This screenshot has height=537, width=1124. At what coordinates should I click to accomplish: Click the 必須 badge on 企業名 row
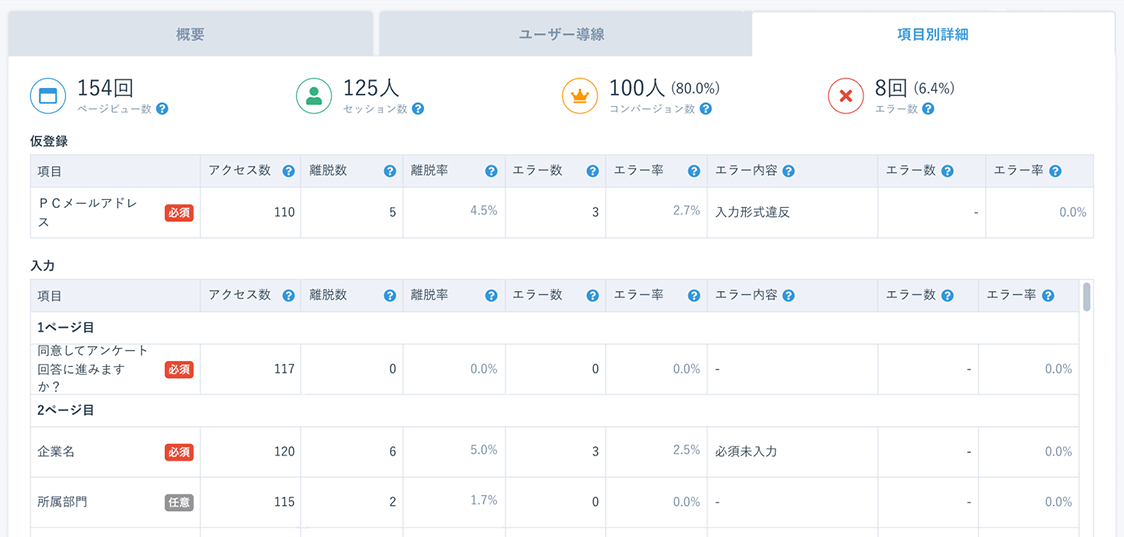tap(179, 452)
